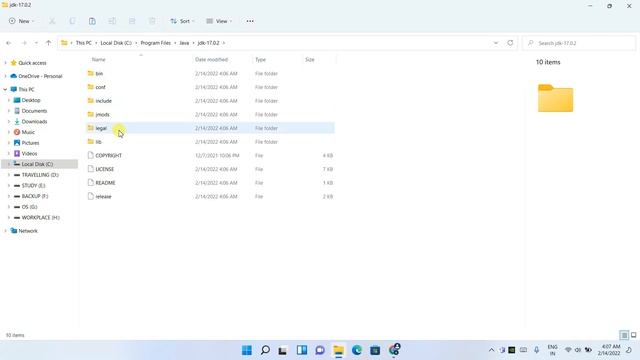The width and height of the screenshot is (640, 360).
Task: Open recent locations dropdown arrow
Action: coord(36,43)
